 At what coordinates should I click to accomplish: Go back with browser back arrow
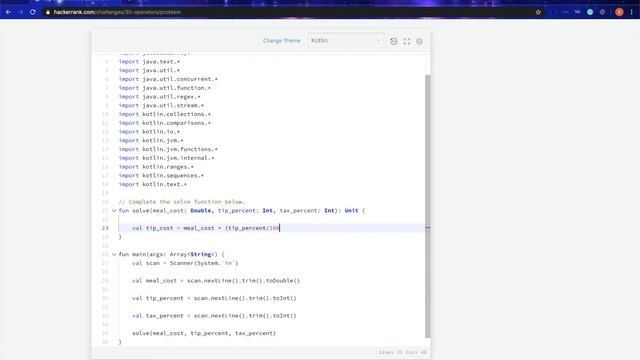[8, 12]
